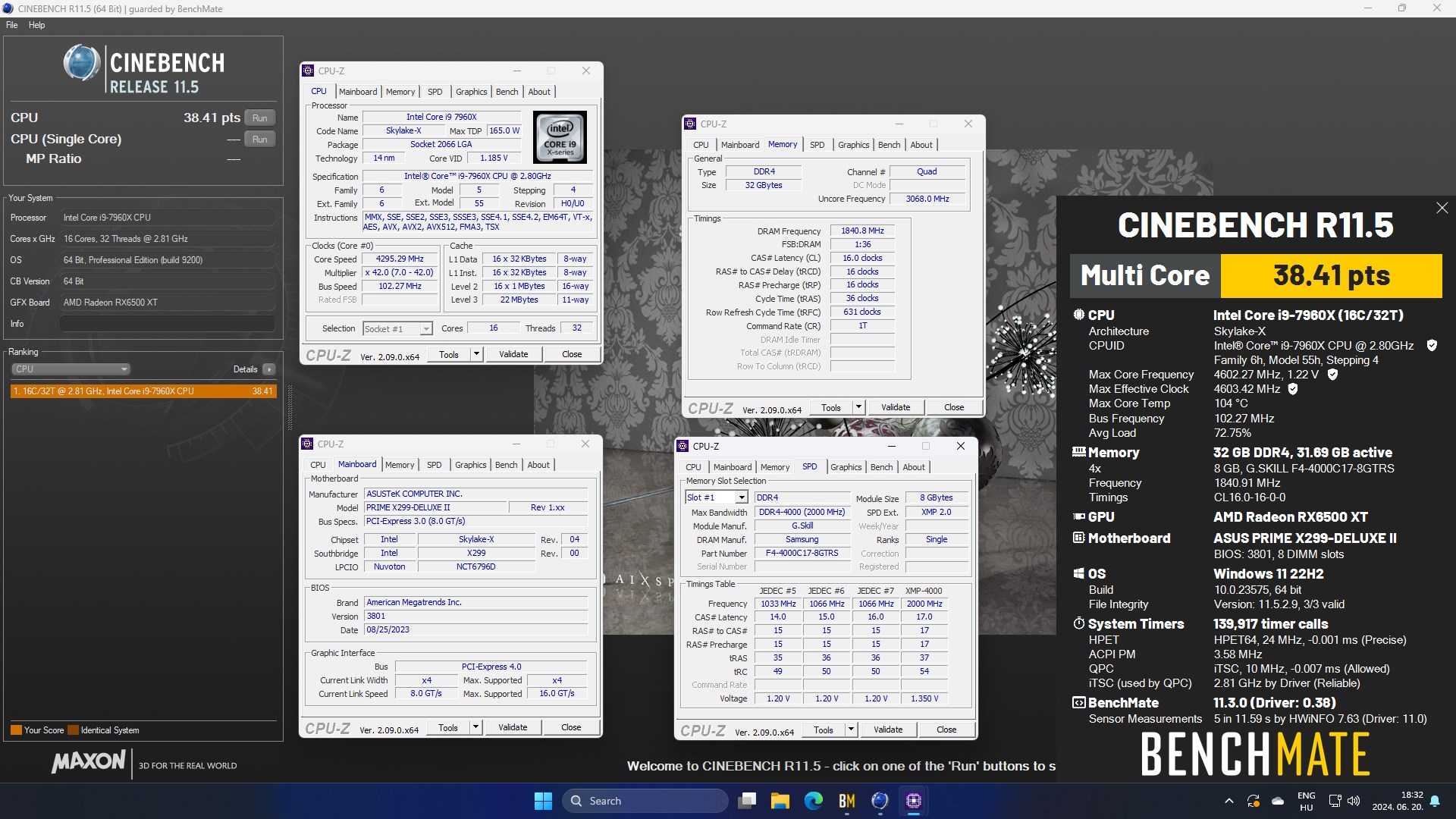This screenshot has height=819, width=1456.
Task: Click the Details arrow in the Ranking panel
Action: point(269,369)
